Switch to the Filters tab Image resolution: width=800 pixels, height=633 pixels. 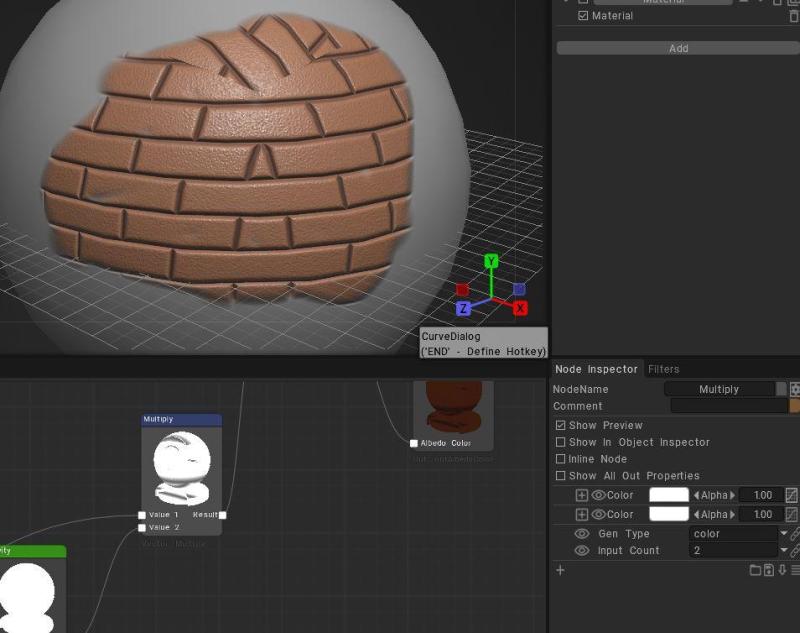[663, 369]
